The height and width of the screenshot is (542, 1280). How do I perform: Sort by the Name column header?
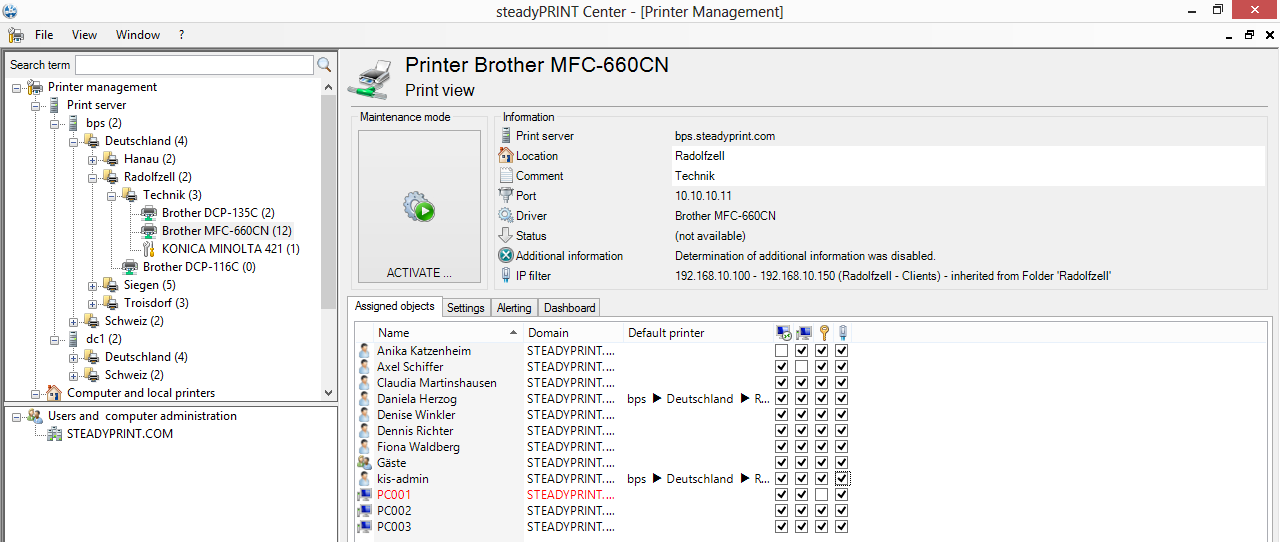[448, 333]
